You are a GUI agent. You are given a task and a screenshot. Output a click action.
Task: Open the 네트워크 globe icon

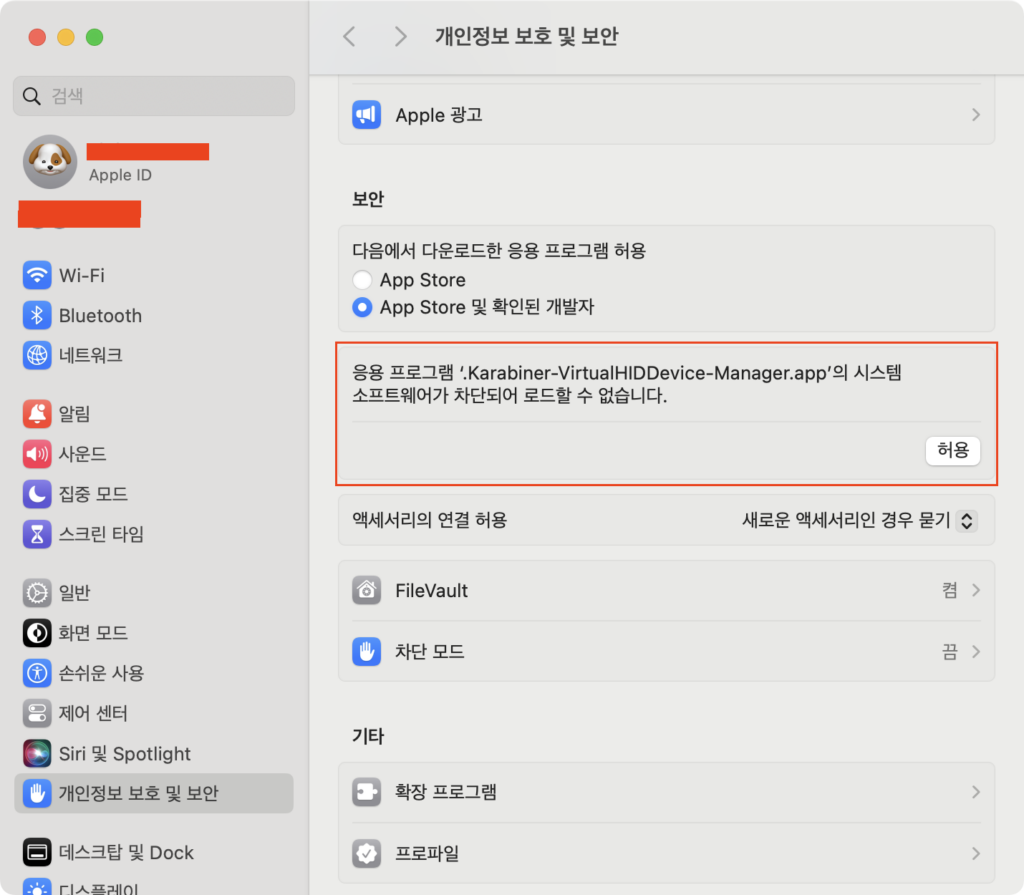37,355
